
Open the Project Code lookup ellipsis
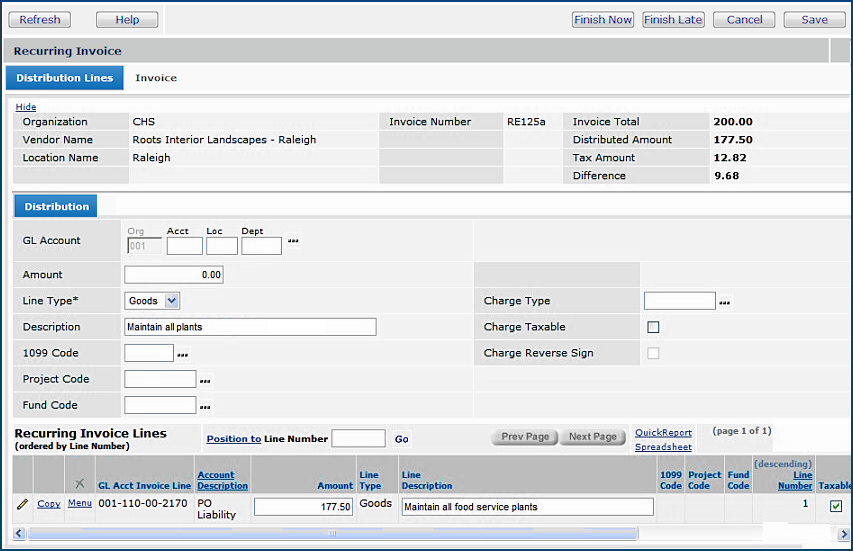(204, 380)
